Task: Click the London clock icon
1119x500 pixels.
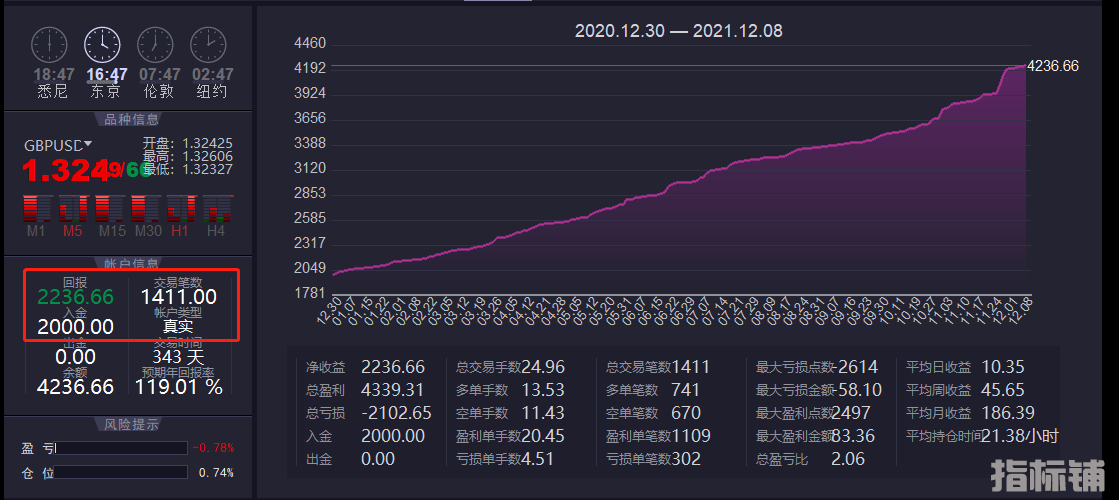Action: (155, 45)
